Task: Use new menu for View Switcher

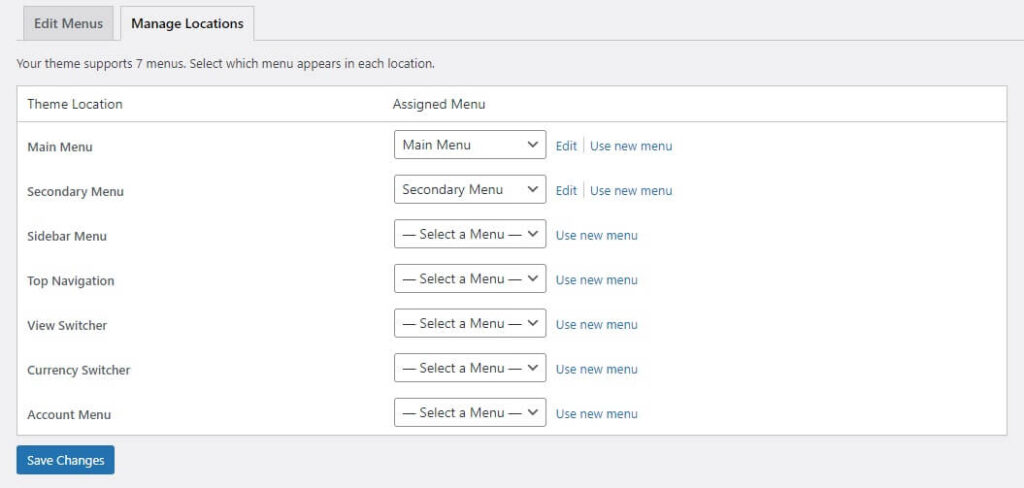Action: pyautogui.click(x=596, y=325)
